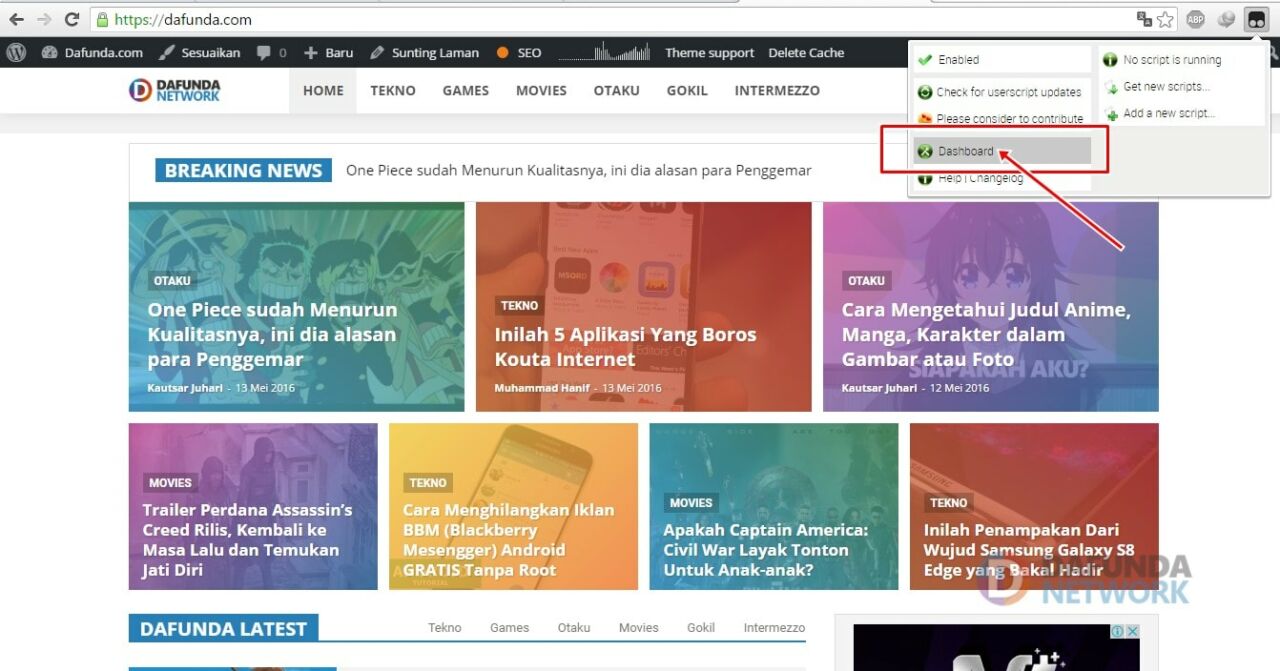The height and width of the screenshot is (671, 1280).
Task: Click the comments bubble in admin bar
Action: pos(271,53)
